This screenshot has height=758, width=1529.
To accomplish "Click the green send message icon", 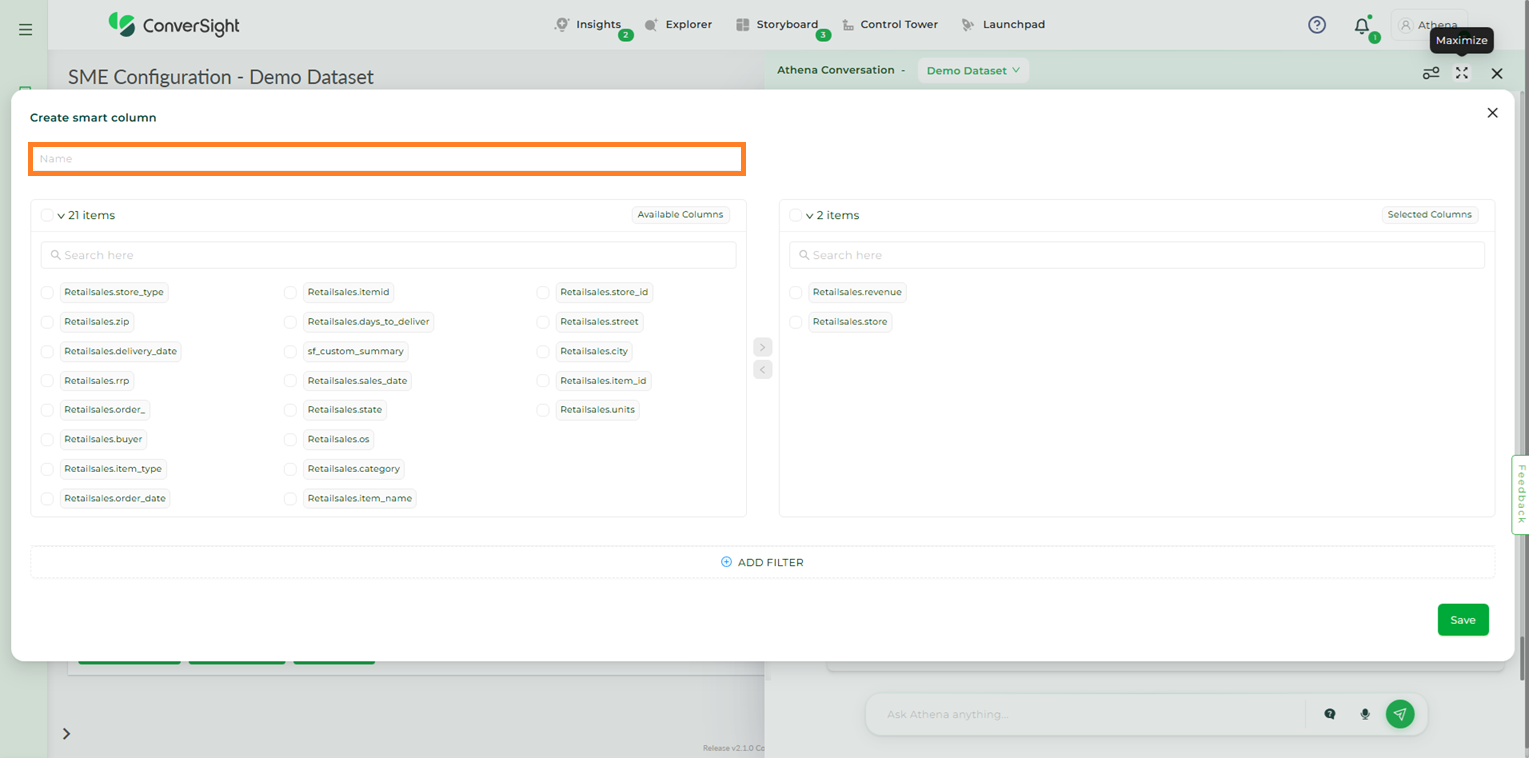I will (1400, 714).
